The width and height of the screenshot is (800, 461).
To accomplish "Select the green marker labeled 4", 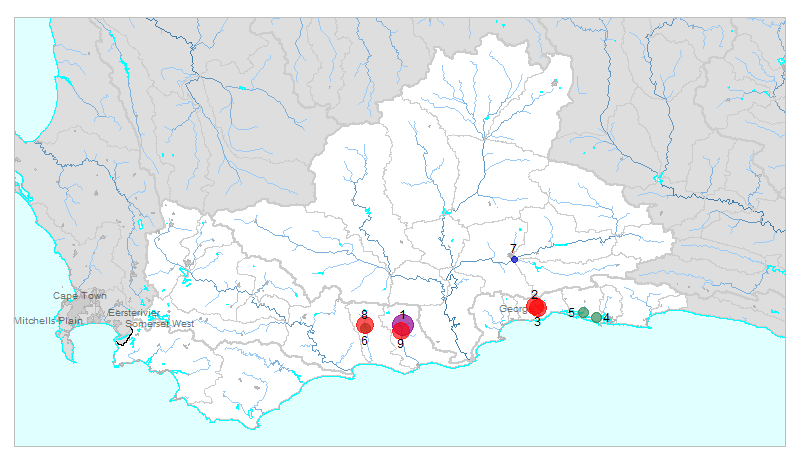I will point(596,317).
